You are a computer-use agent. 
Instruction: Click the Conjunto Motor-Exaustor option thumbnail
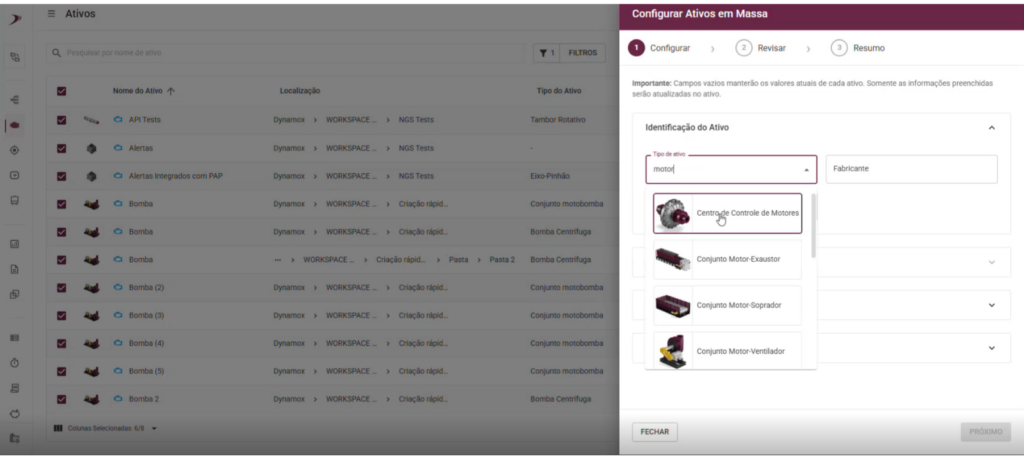pyautogui.click(x=673, y=259)
